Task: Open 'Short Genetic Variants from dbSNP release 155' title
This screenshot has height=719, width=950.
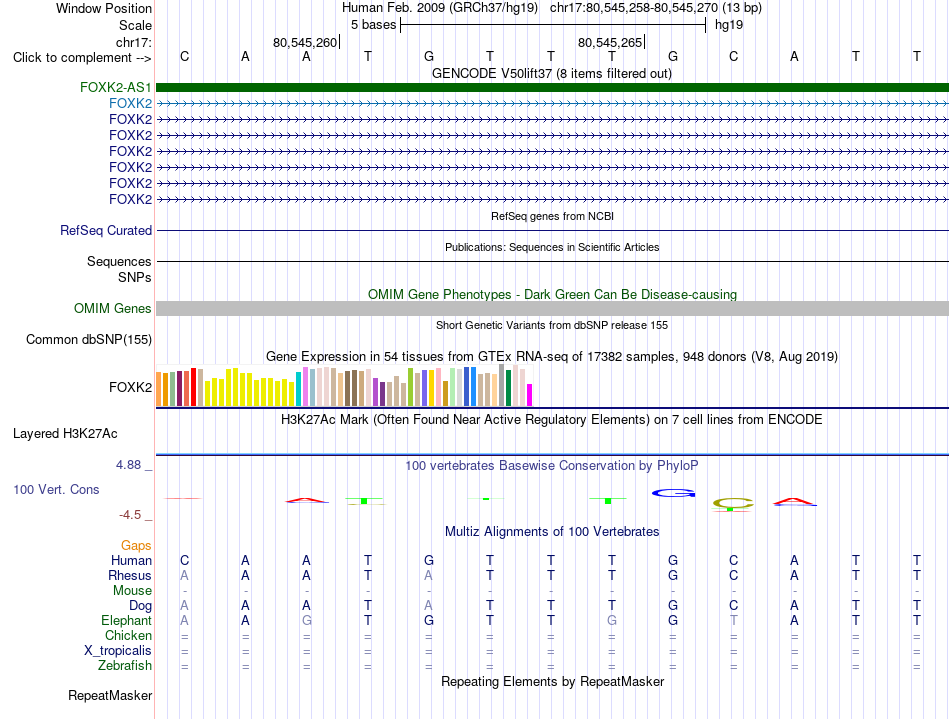Action: 552,325
